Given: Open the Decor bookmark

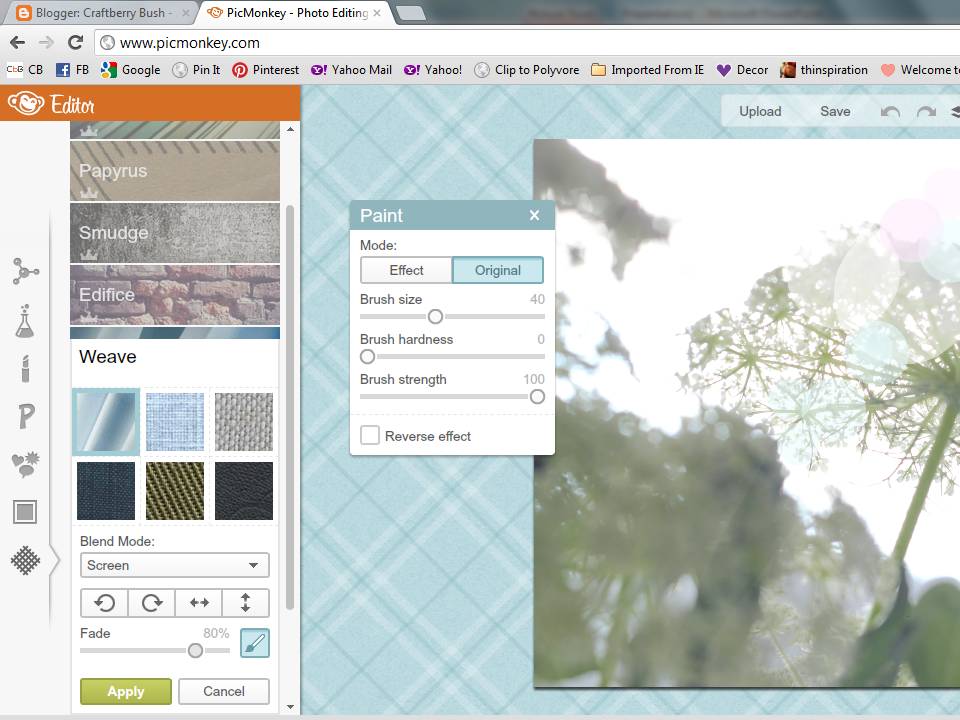Looking at the screenshot, I should tap(742, 70).
